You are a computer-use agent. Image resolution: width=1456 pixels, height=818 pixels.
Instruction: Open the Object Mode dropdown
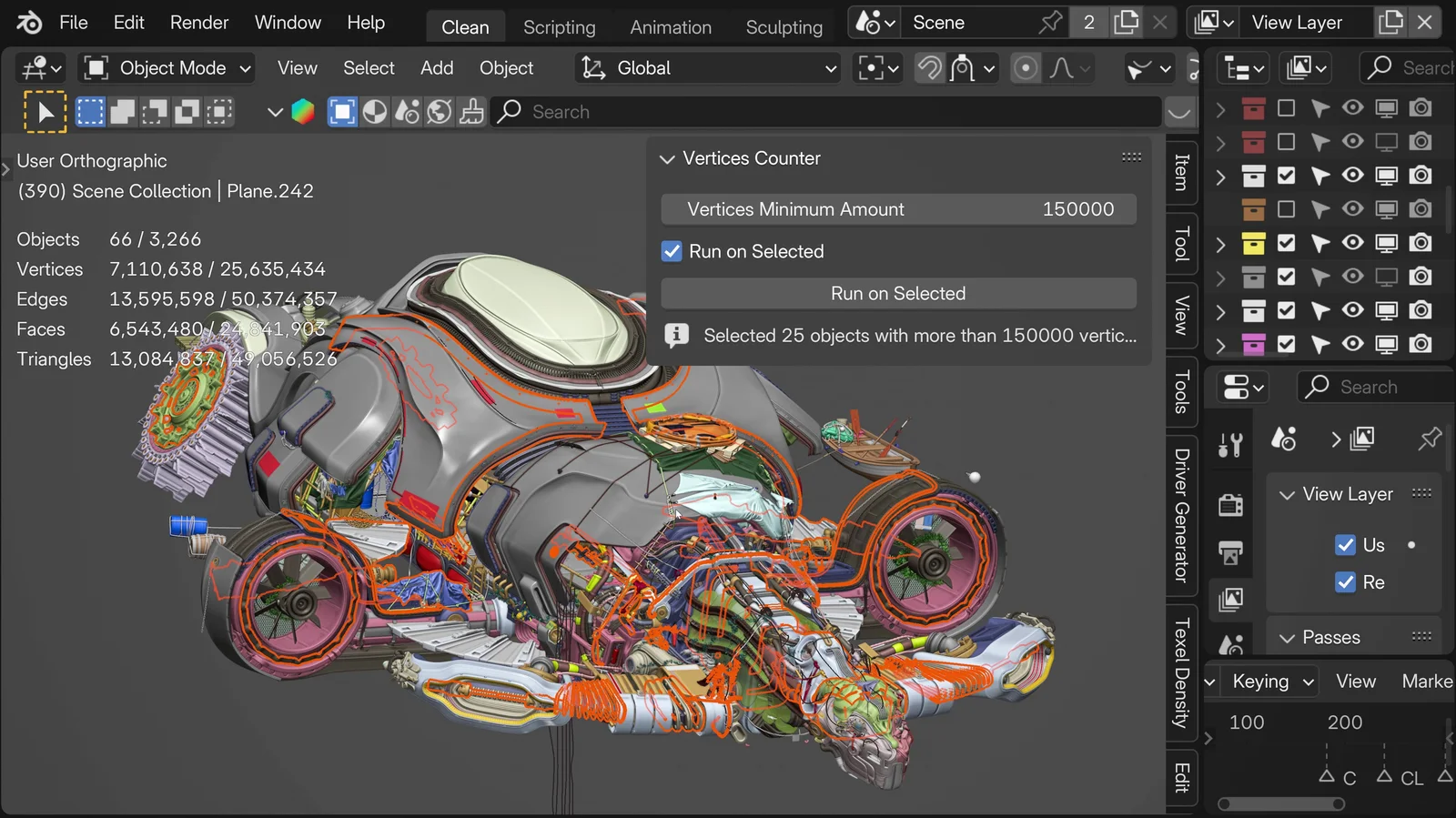tap(166, 68)
